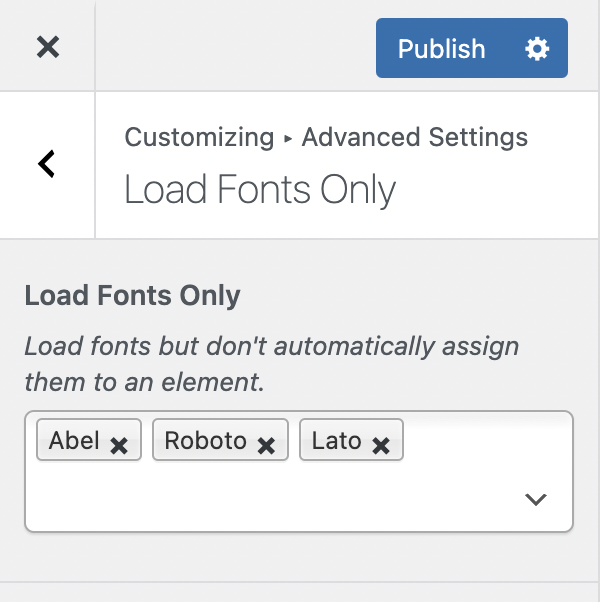Remove the Lato font with its x icon
Image resolution: width=600 pixels, height=602 pixels.
pos(381,445)
